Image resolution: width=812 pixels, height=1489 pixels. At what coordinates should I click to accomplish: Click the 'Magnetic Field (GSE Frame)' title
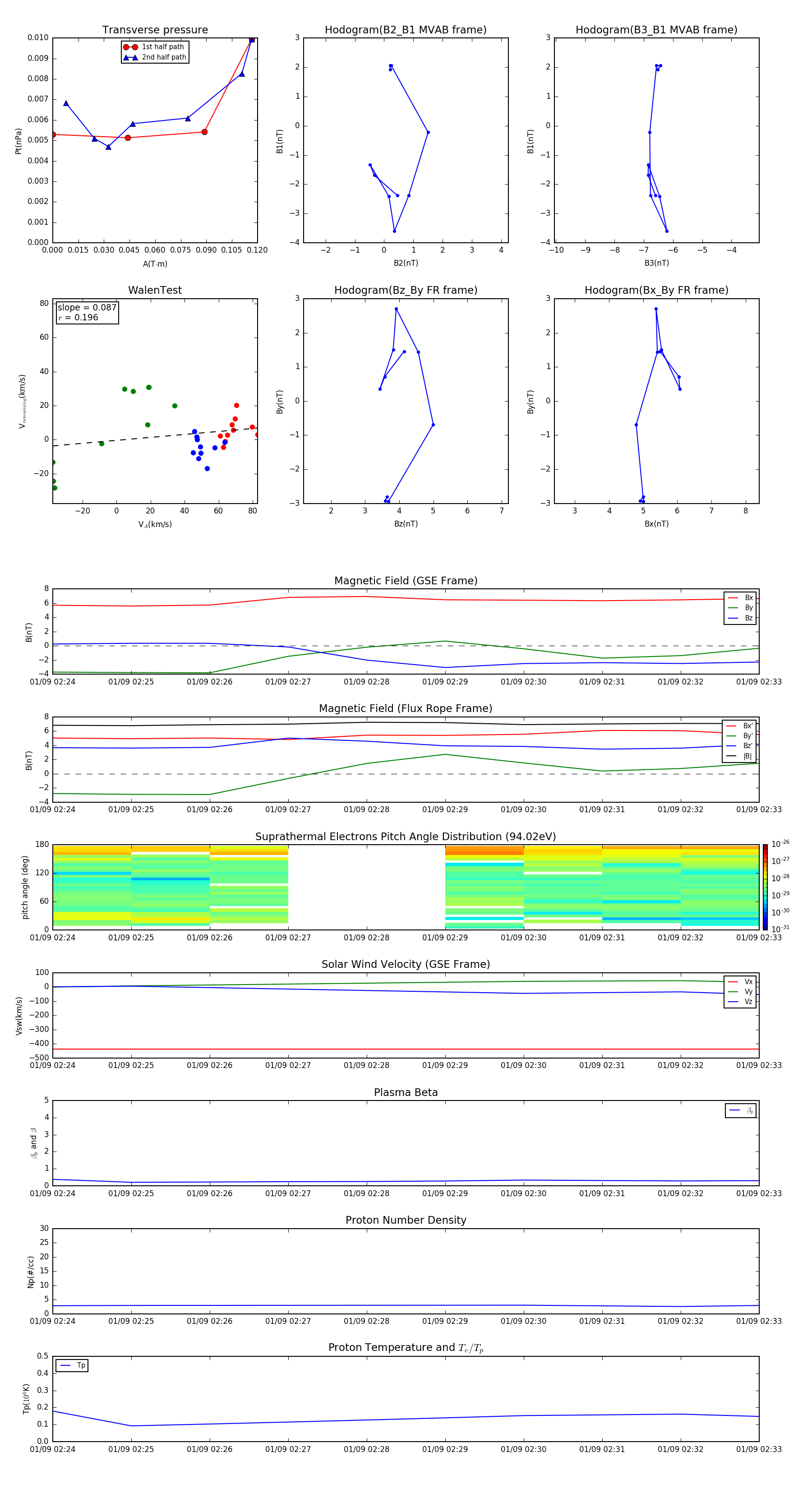tap(406, 581)
